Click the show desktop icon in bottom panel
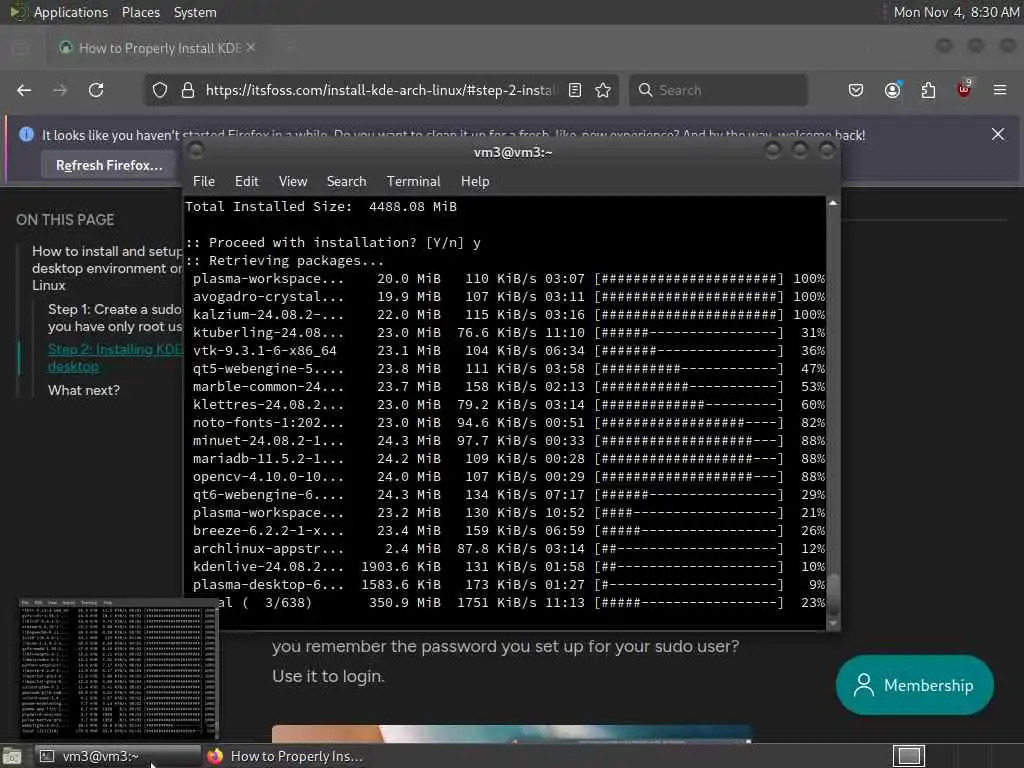 [x=12, y=756]
